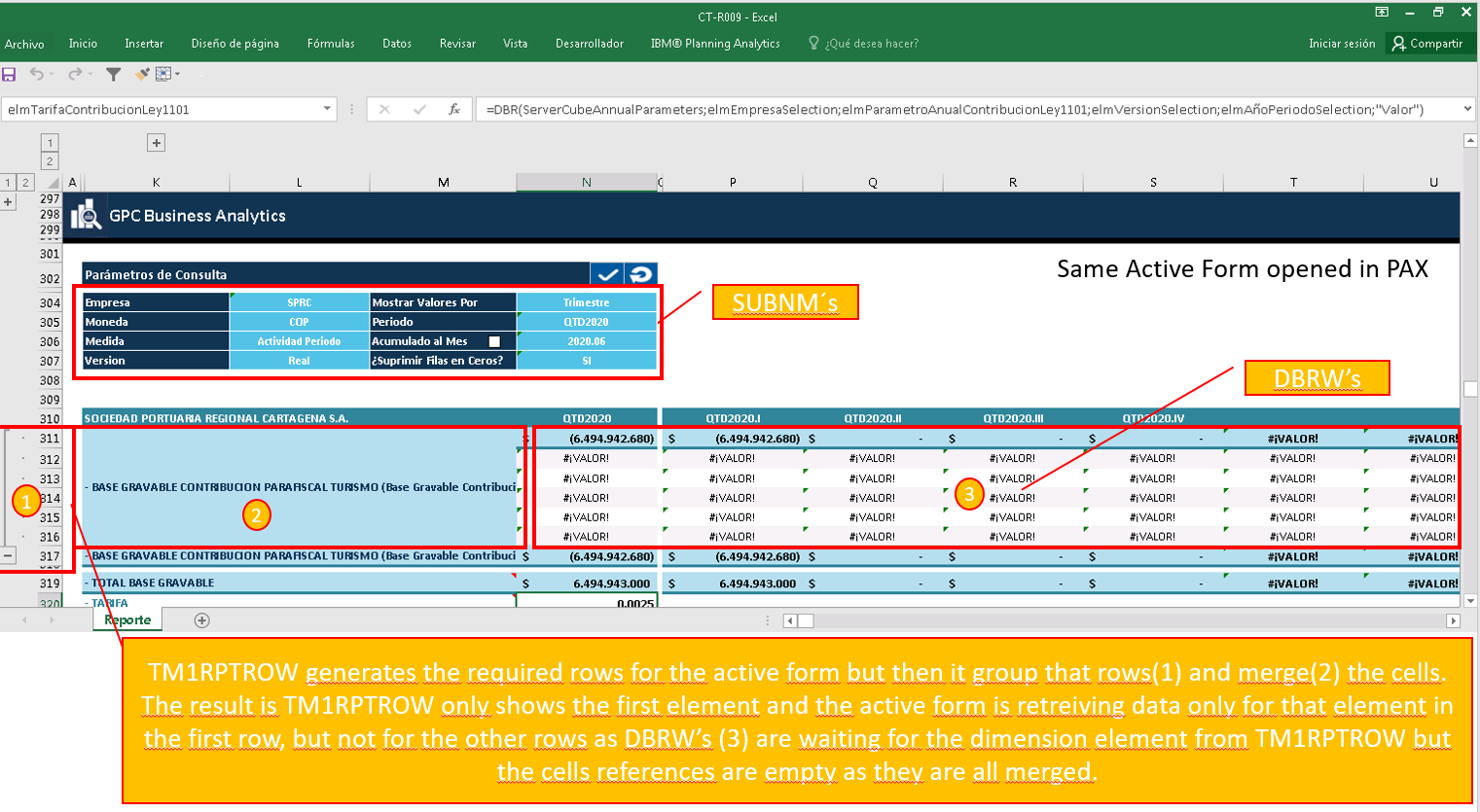The width and height of the screenshot is (1480, 812).
Task: Redo the last undone action
Action: coord(74,74)
